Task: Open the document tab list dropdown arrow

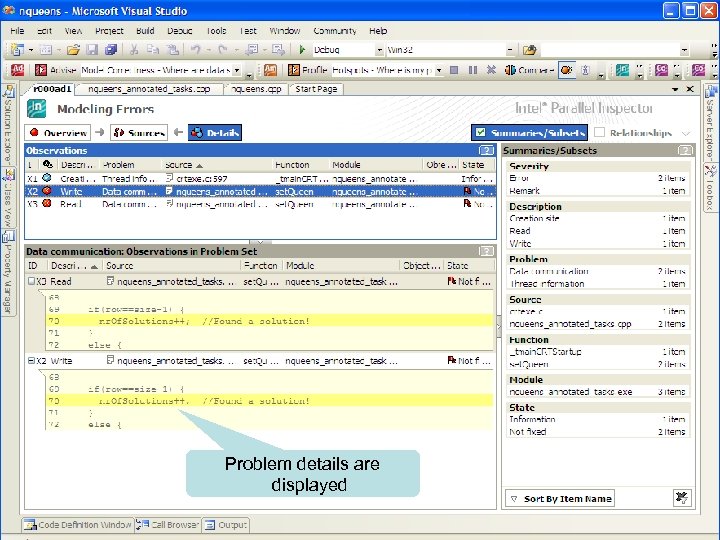Action: 675,89
